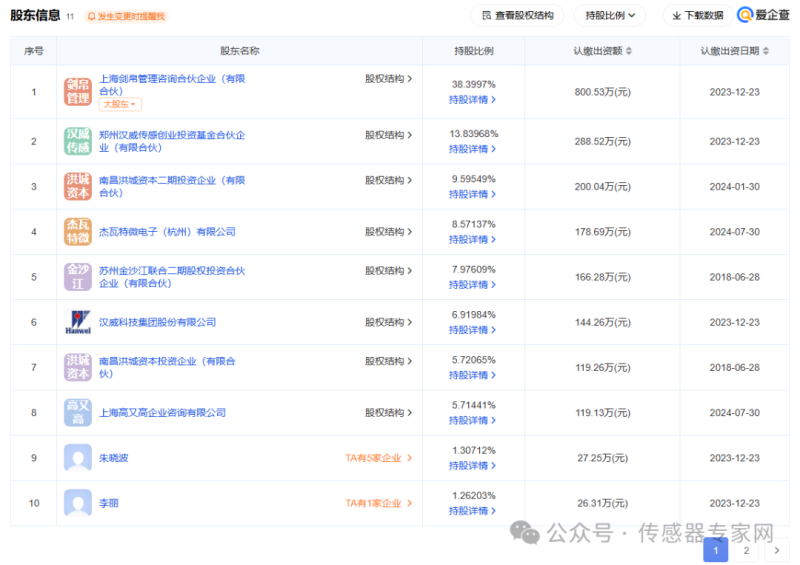The width and height of the screenshot is (800, 565).
Task: Click 800.53万(元) amount cell
Action: tap(603, 92)
